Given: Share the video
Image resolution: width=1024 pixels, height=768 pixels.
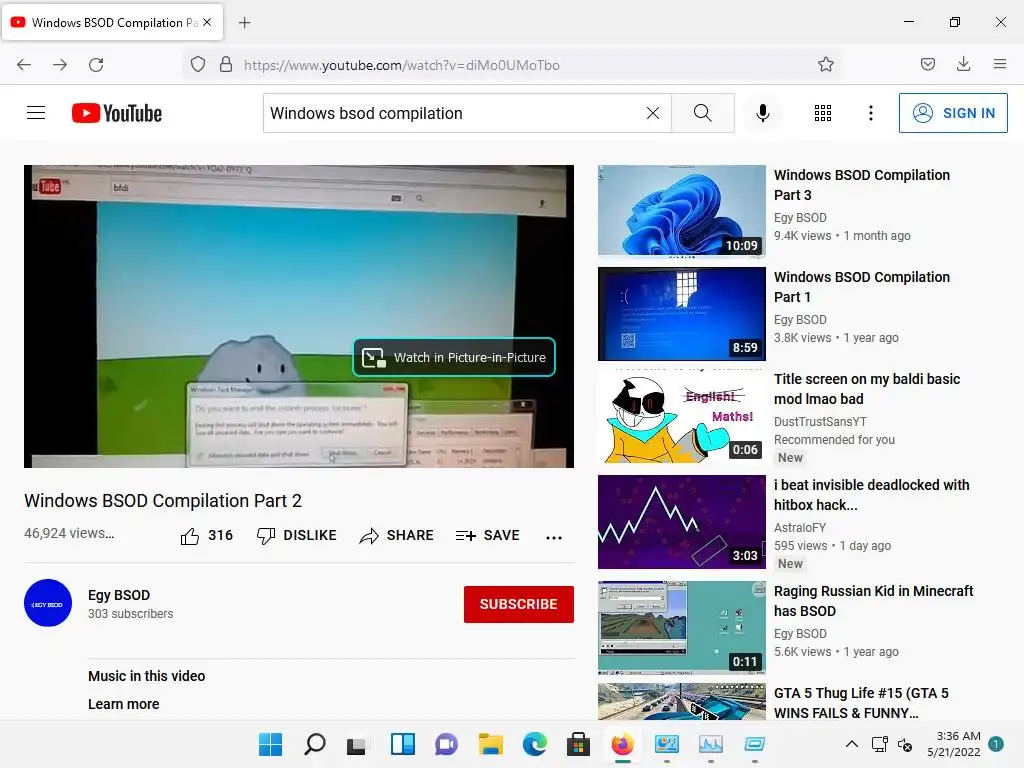Looking at the screenshot, I should [x=396, y=536].
